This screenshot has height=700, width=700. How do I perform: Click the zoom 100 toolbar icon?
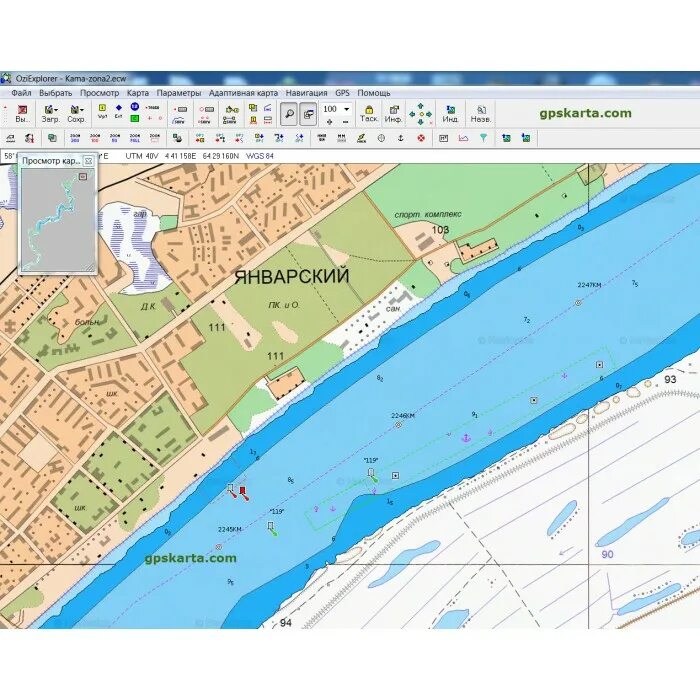tap(95, 138)
